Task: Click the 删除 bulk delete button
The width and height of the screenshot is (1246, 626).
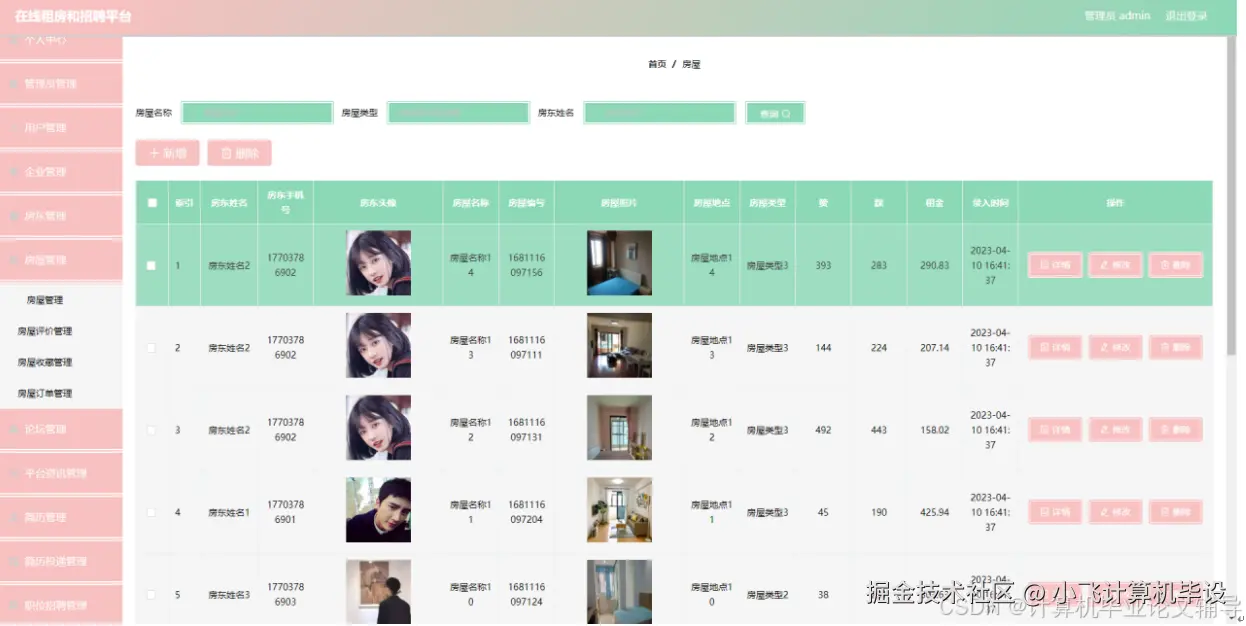Action: click(240, 153)
